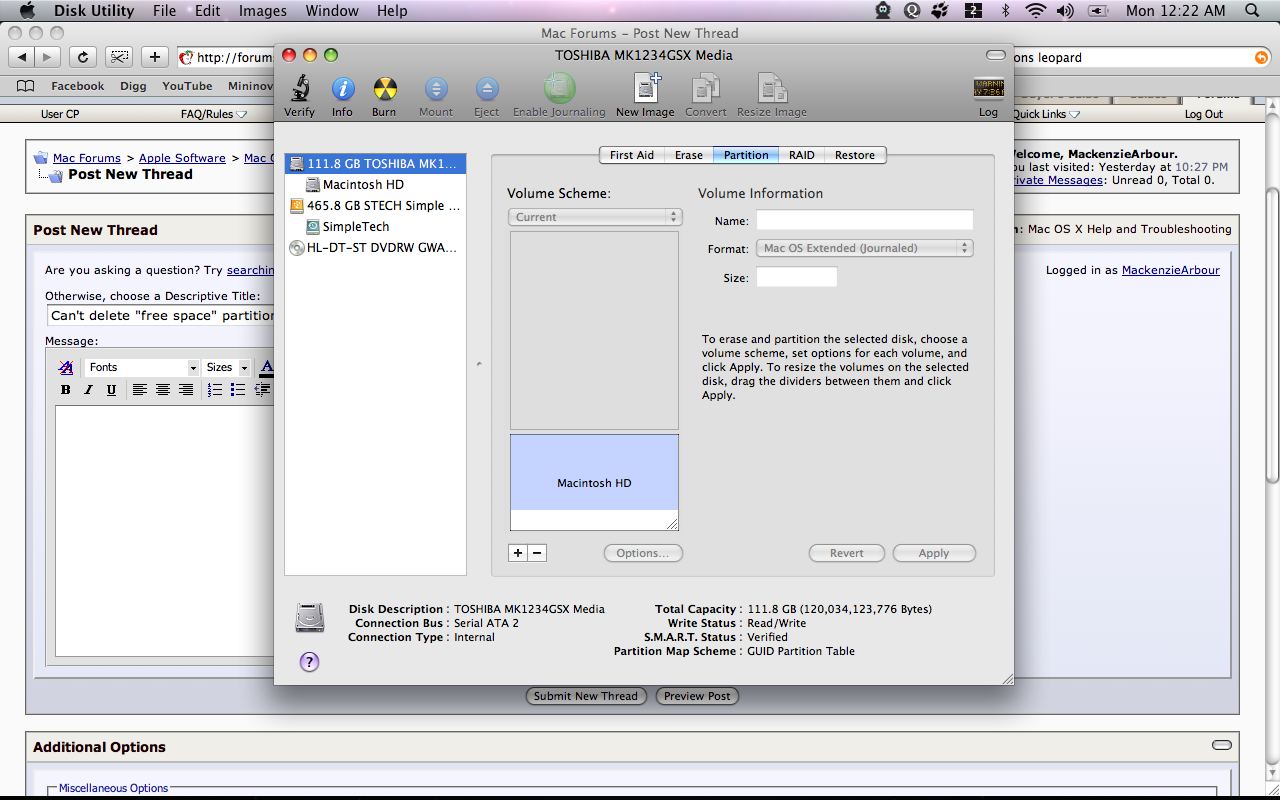The image size is (1280, 800).
Task: Open the MackenzieArbour profile link
Action: 1171,270
